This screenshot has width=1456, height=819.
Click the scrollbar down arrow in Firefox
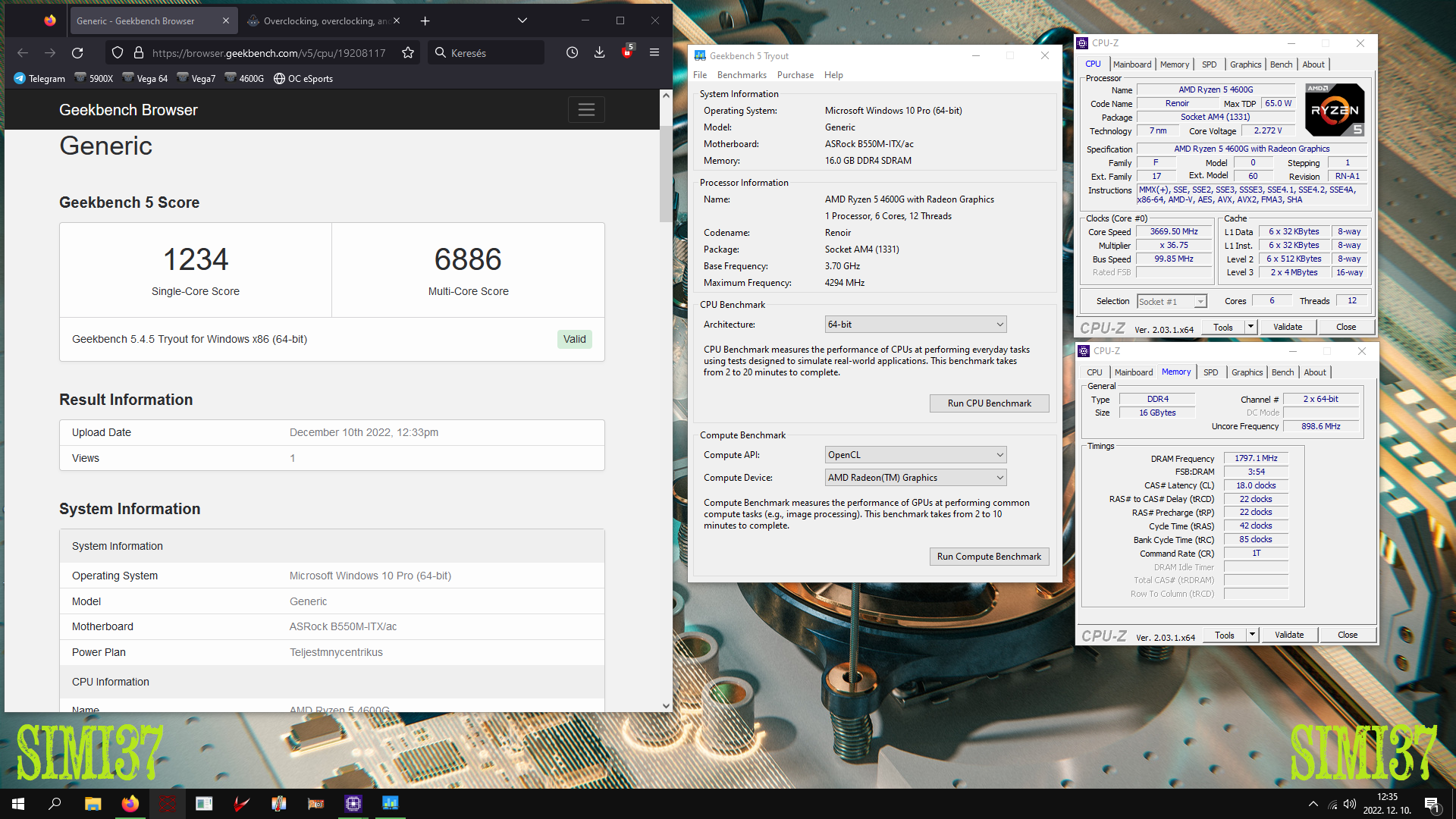coord(666,706)
